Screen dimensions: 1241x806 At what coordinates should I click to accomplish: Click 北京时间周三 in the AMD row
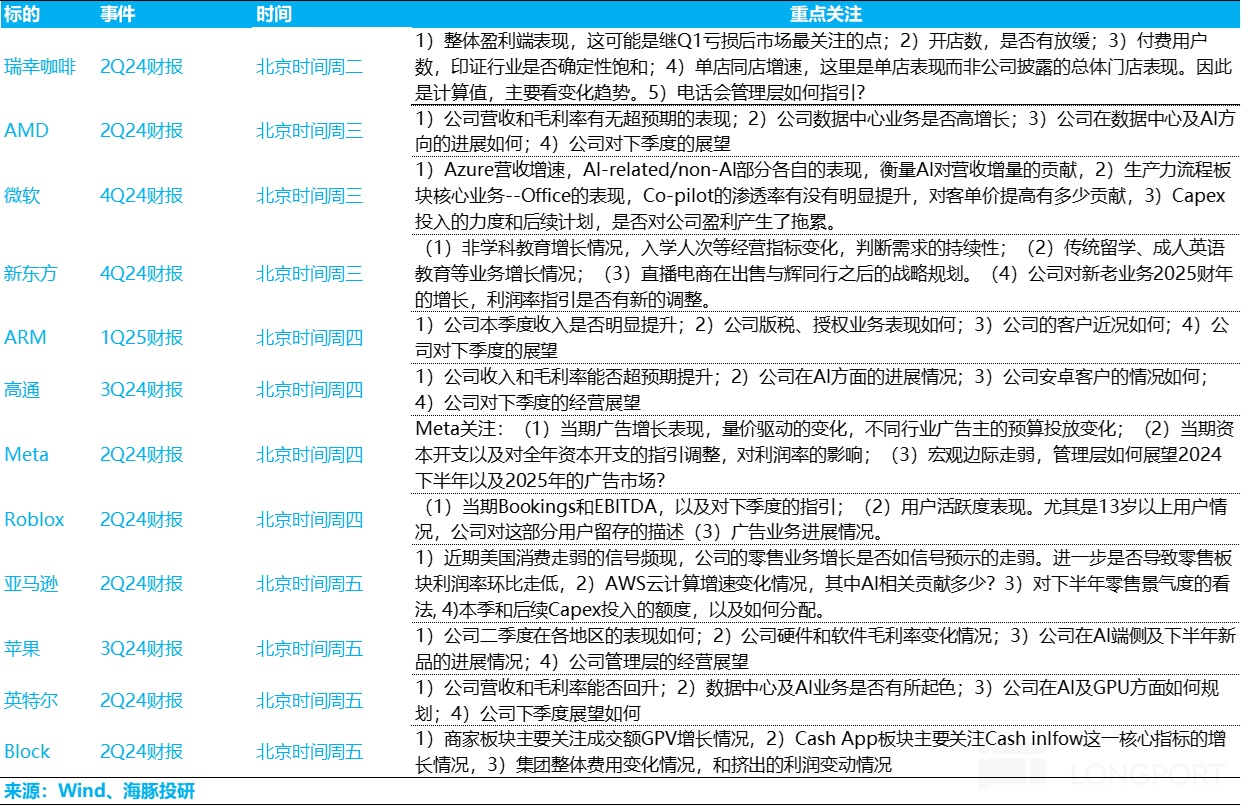pyautogui.click(x=310, y=131)
